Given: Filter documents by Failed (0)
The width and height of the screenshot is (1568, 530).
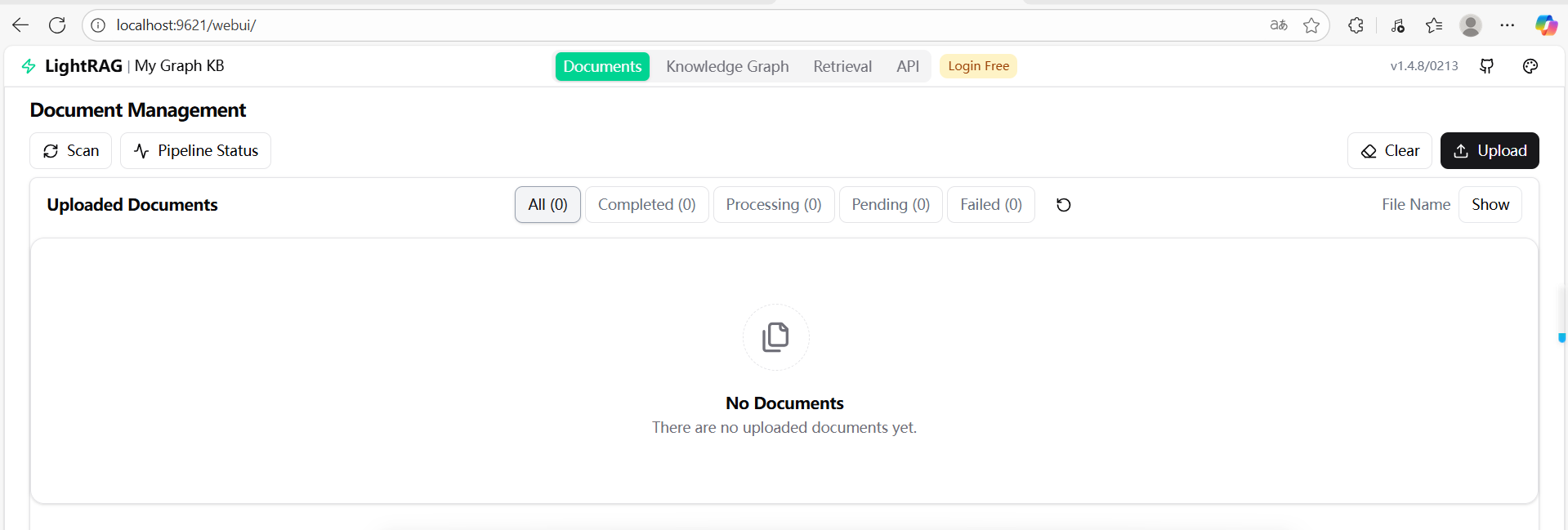Looking at the screenshot, I should (x=990, y=204).
